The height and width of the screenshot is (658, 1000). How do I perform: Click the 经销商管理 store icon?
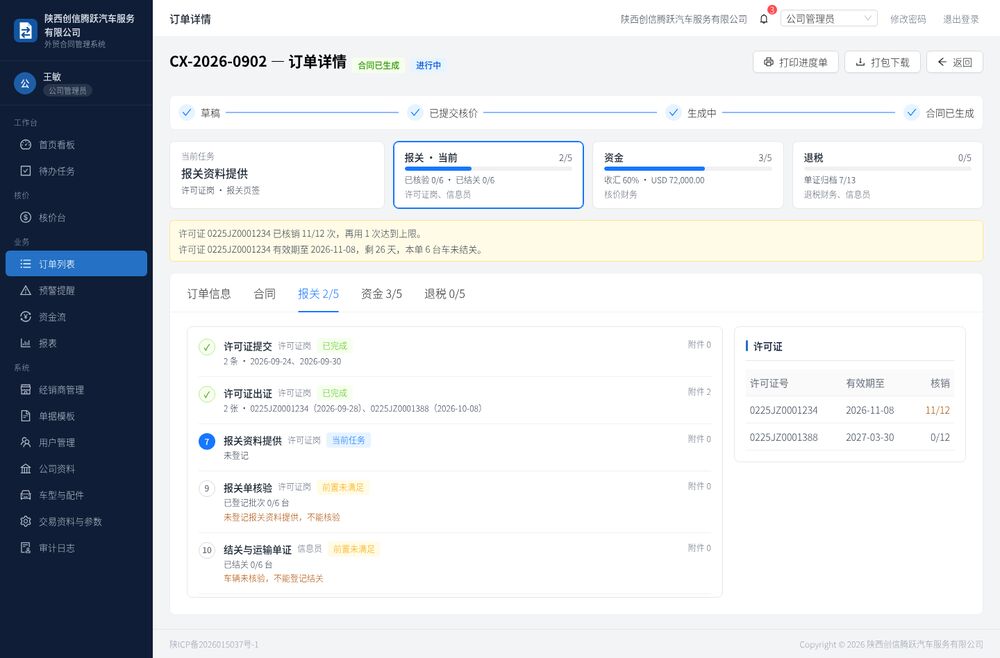26,390
